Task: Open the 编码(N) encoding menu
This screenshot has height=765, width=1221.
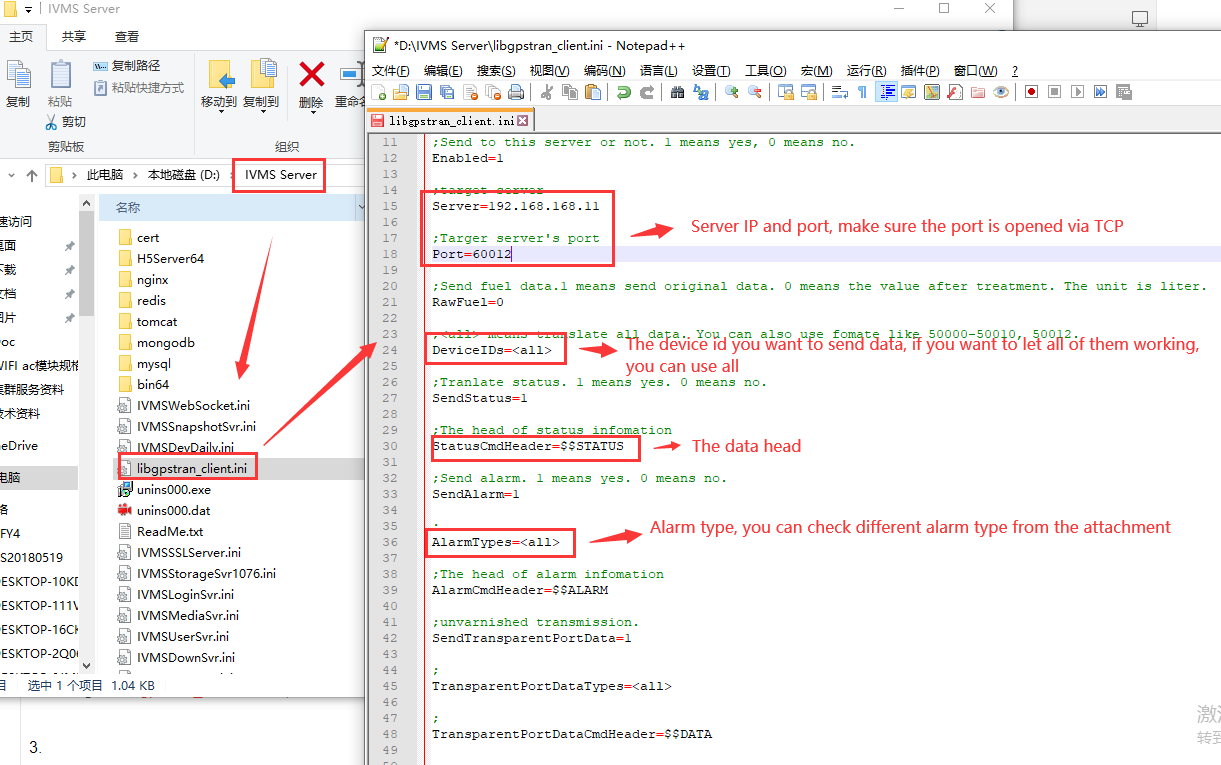Action: pos(604,70)
